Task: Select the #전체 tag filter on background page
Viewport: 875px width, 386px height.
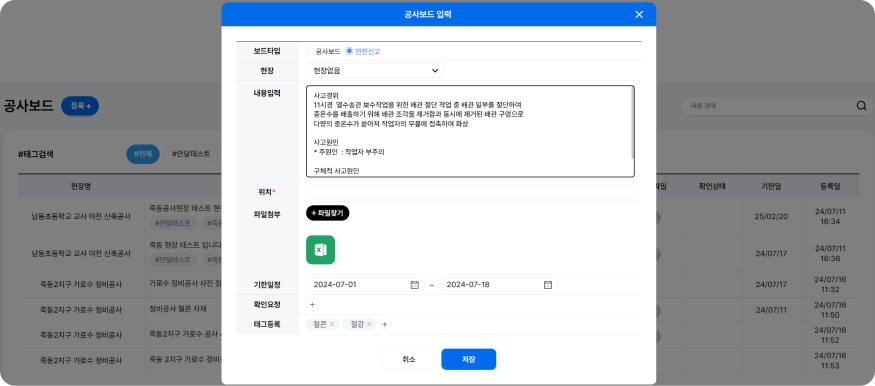Action: tap(143, 153)
